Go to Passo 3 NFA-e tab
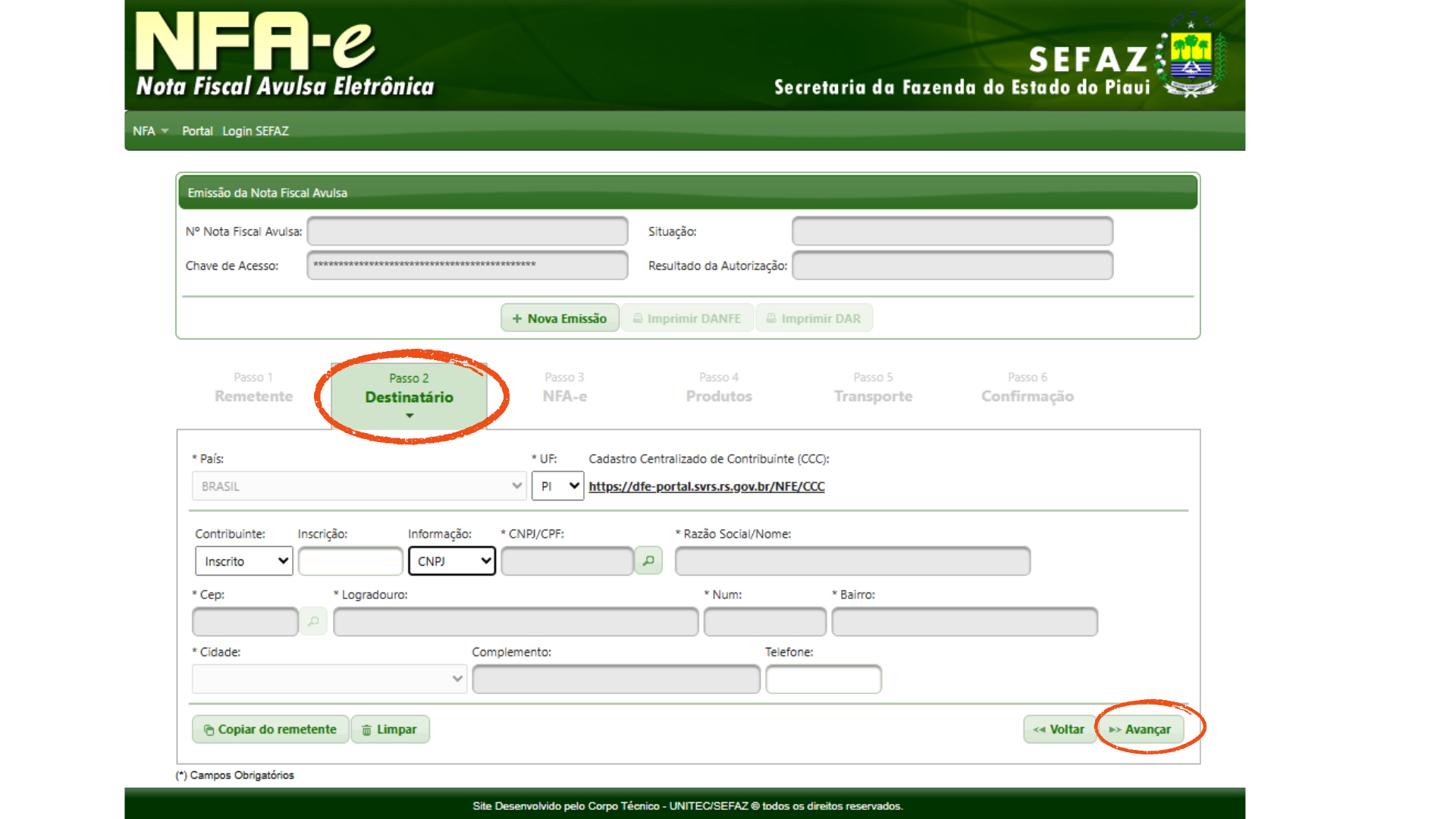 tap(564, 388)
